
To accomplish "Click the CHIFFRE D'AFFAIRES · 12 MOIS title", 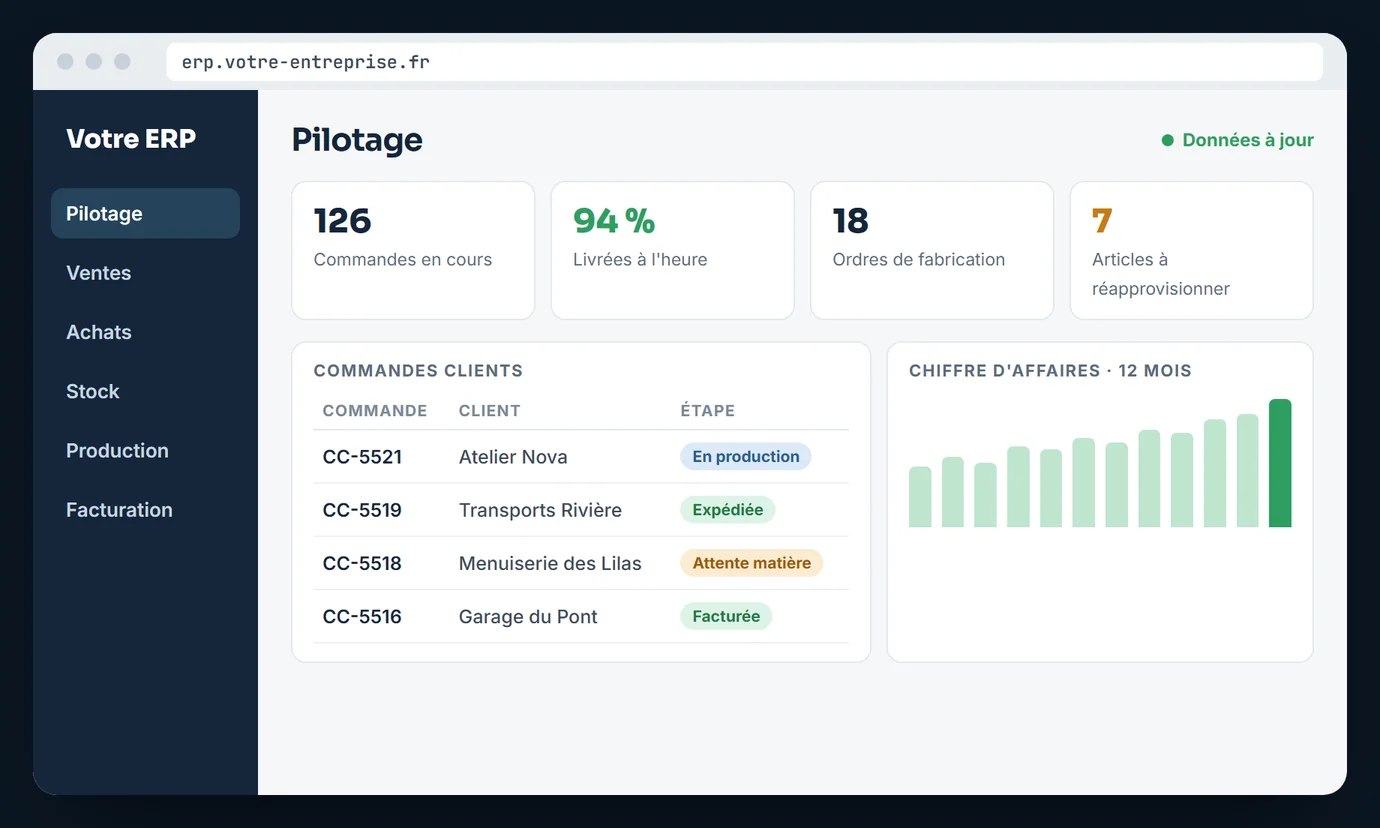I will (1050, 371).
